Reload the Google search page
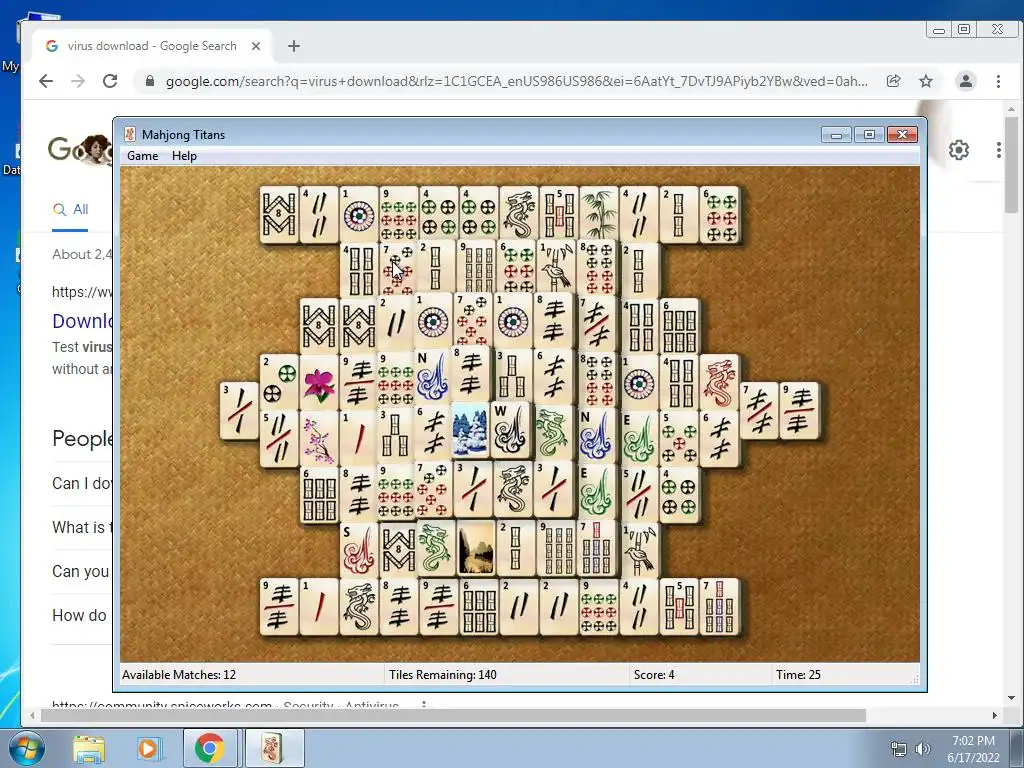Screen dimensions: 1024x768 [110, 81]
